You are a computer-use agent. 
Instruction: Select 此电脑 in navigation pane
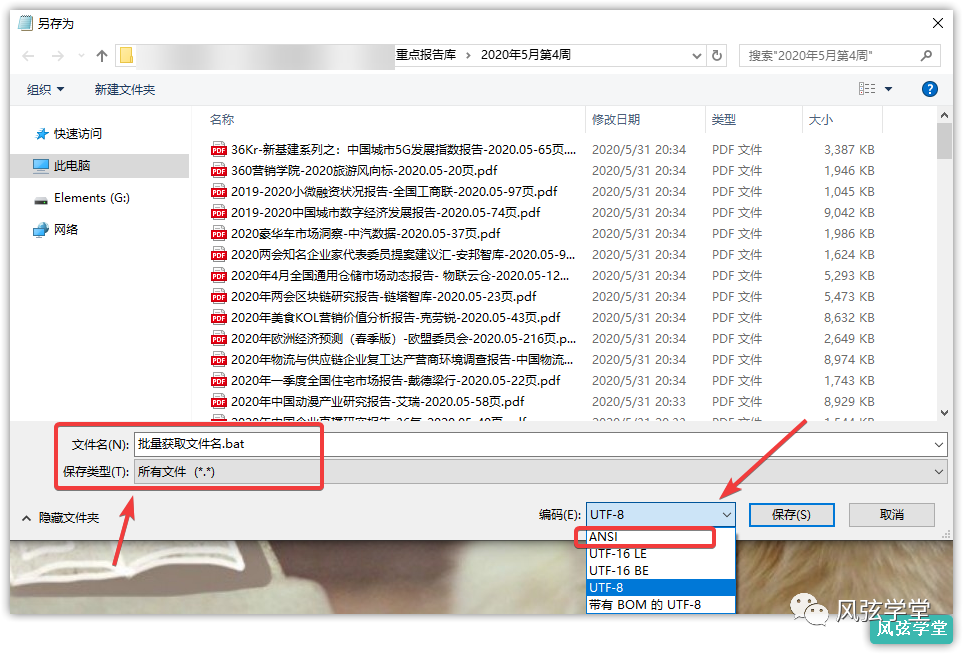[x=99, y=165]
